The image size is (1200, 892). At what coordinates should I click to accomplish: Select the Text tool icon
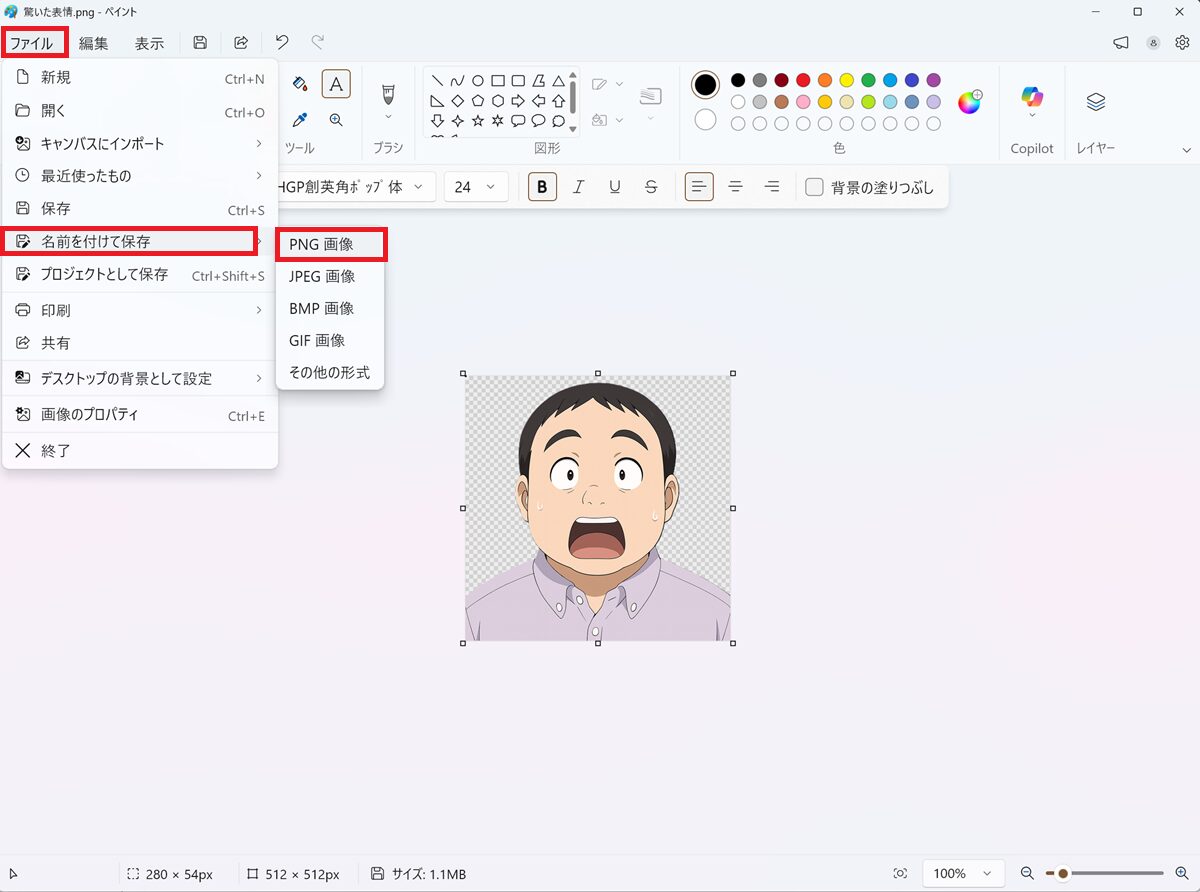(x=336, y=84)
